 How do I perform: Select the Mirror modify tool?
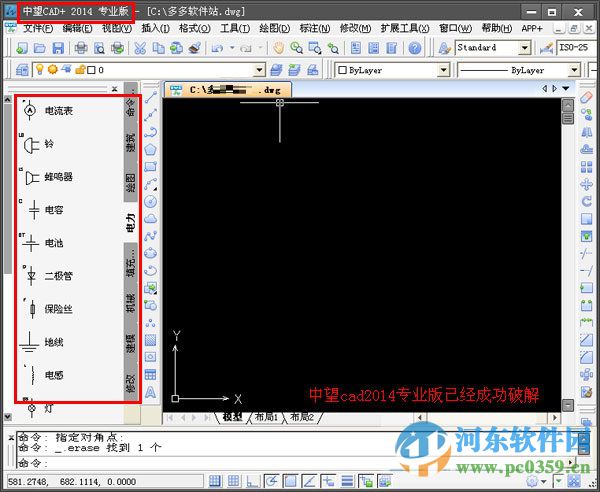(x=586, y=132)
